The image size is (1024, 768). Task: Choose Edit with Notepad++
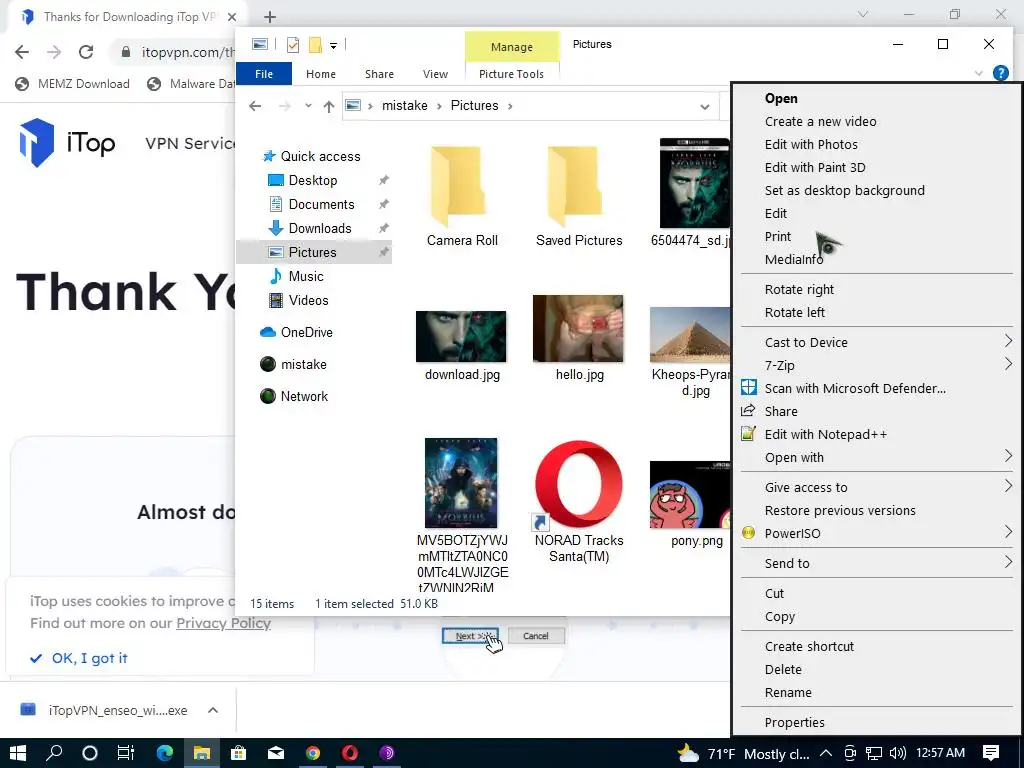[x=825, y=434]
